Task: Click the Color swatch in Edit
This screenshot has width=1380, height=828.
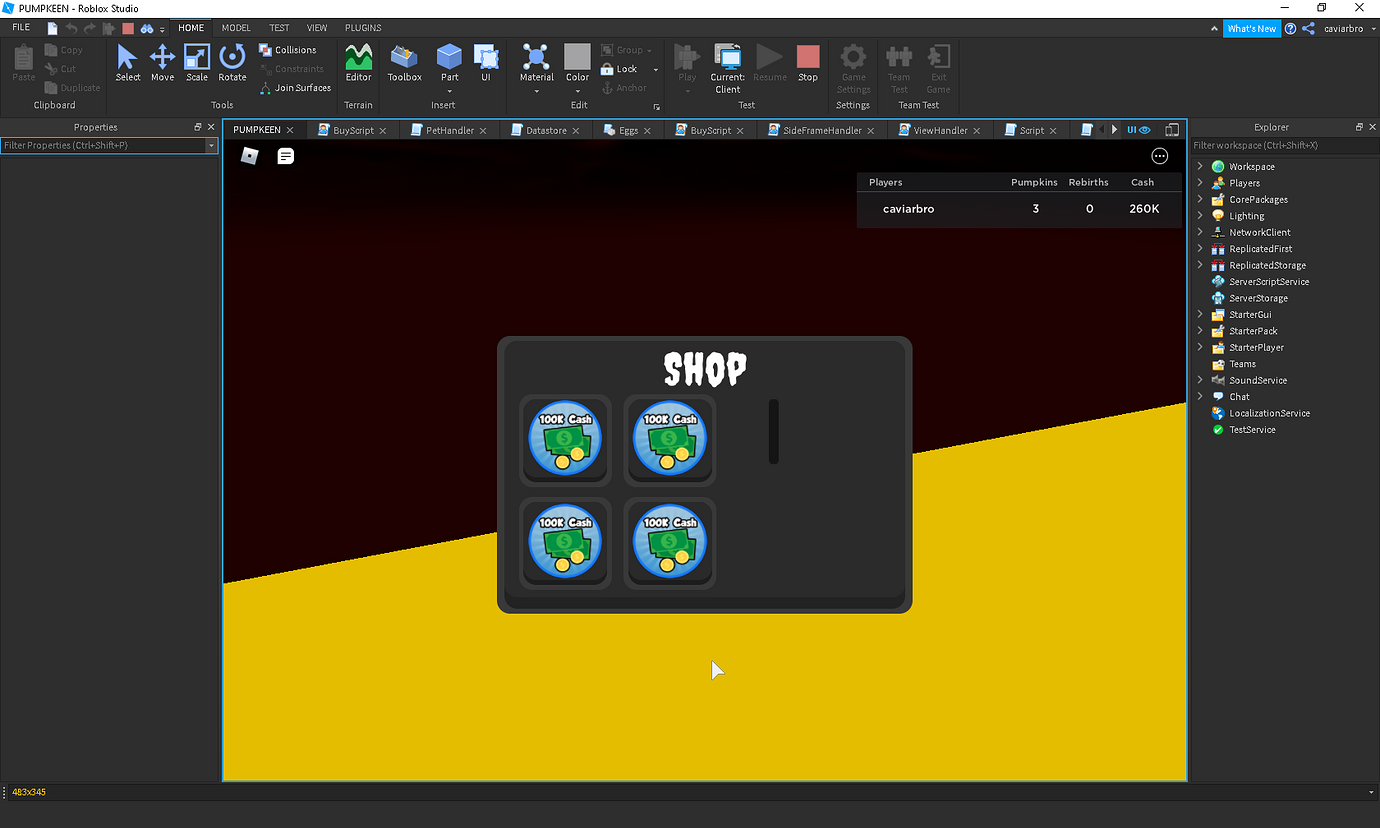Action: pos(577,56)
